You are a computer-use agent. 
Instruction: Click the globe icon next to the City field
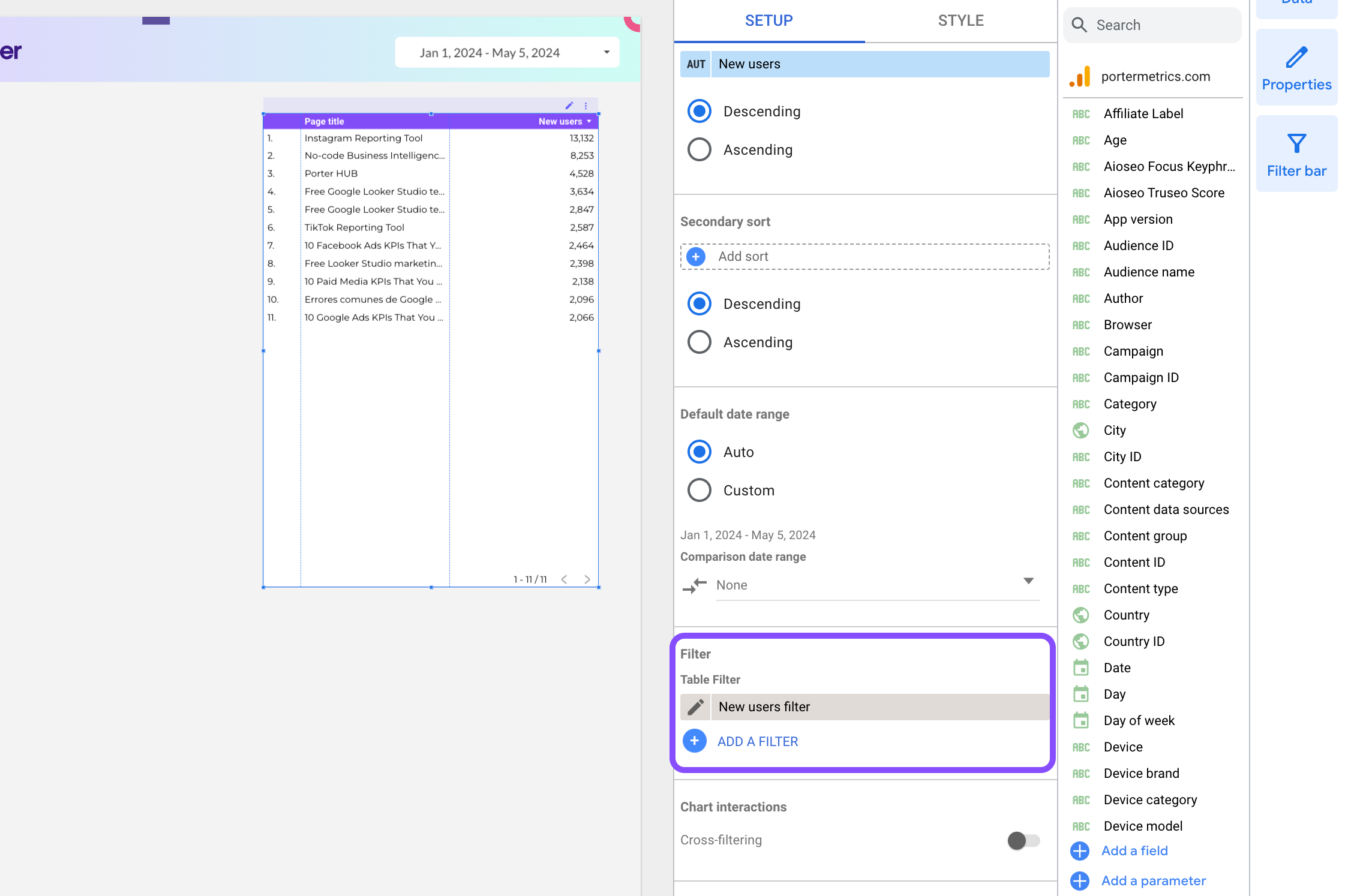coord(1081,431)
